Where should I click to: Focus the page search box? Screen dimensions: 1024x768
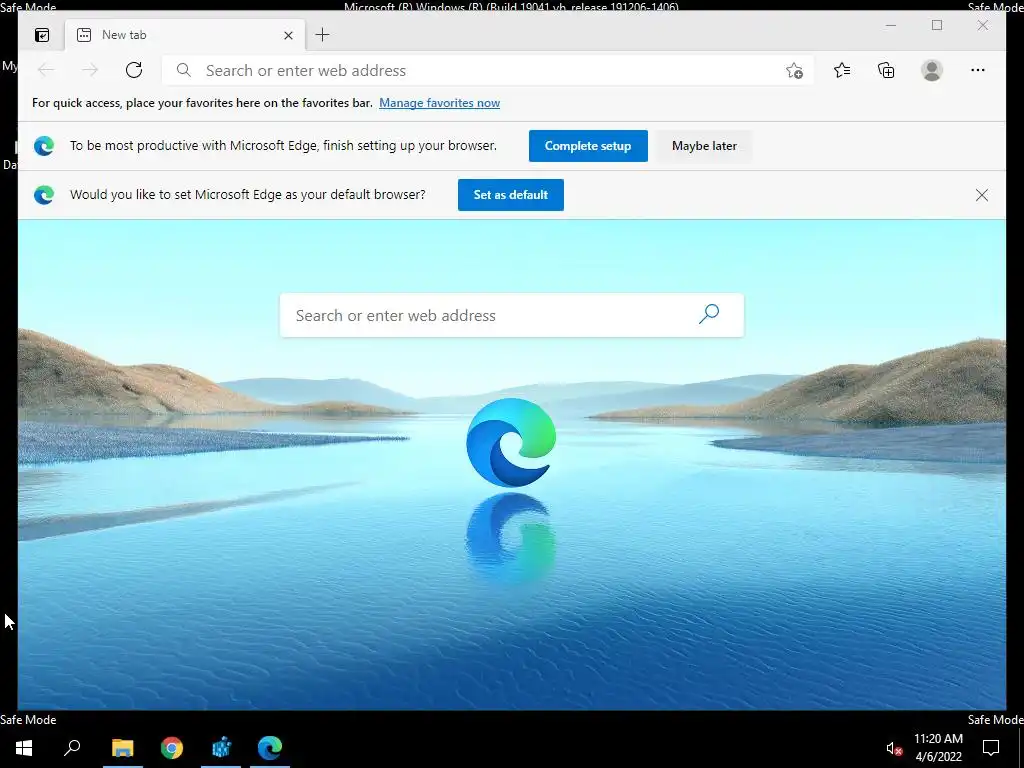[511, 315]
